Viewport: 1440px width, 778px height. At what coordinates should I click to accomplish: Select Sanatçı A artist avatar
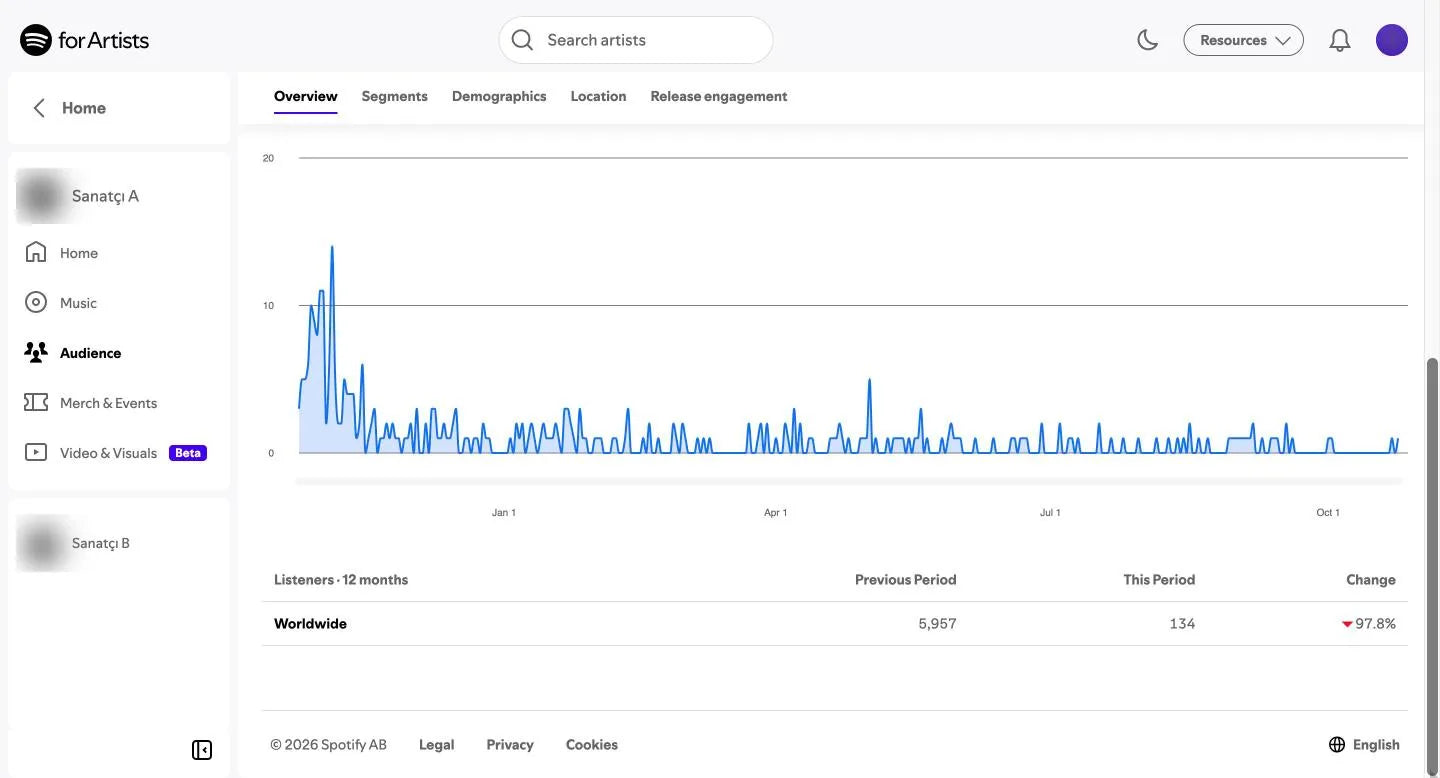click(42, 196)
